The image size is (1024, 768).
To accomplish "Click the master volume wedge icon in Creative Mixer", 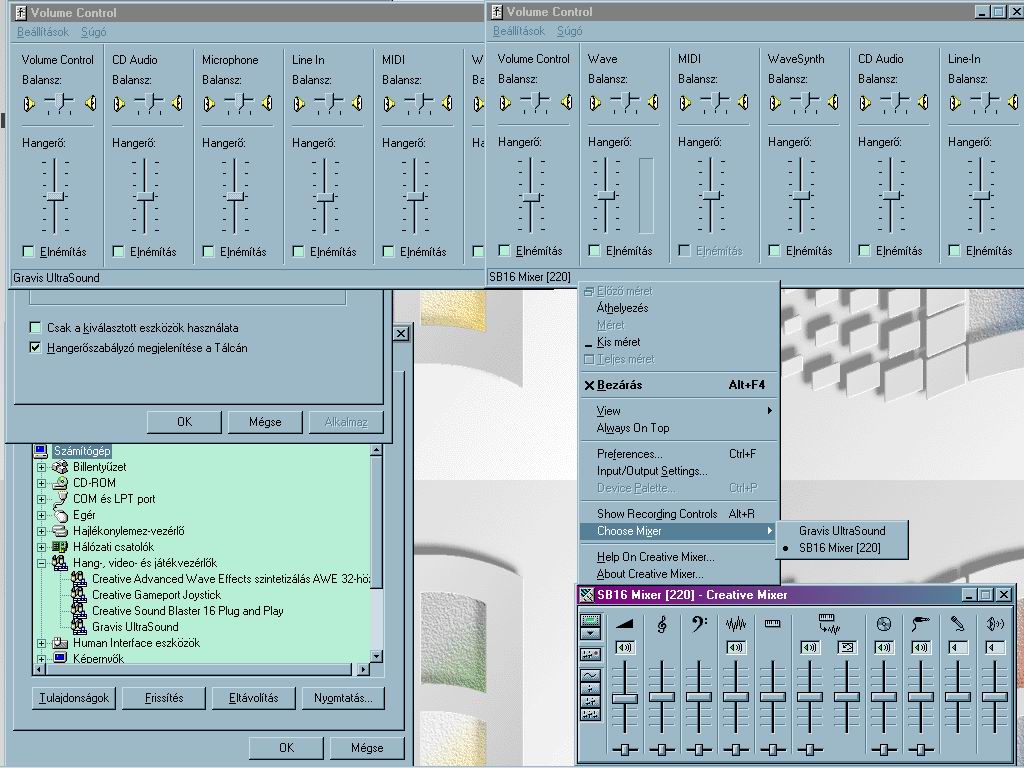I will pos(624,624).
